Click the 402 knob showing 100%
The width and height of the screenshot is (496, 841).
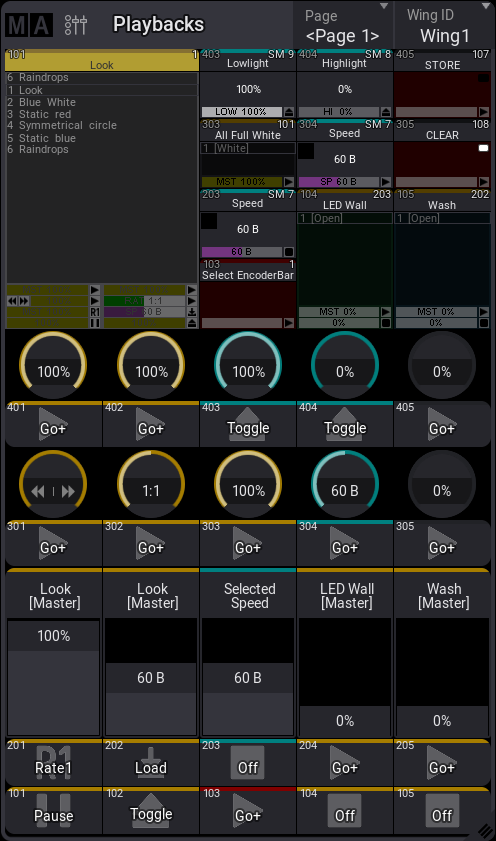coord(151,365)
